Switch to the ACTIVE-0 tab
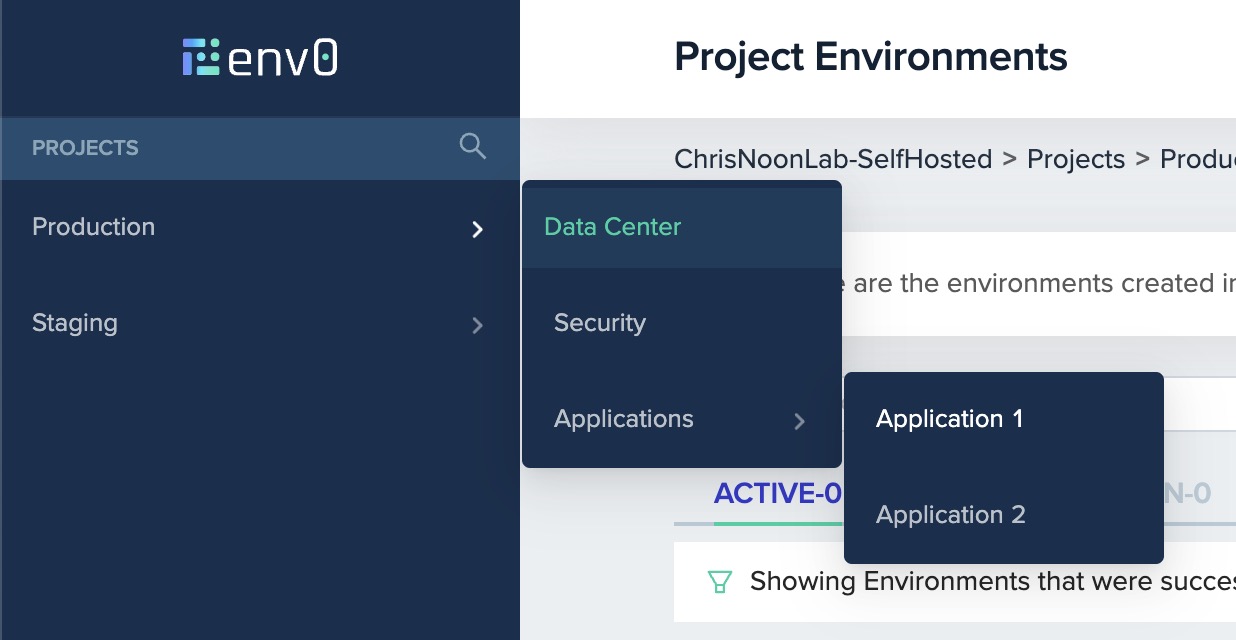Screen dimensions: 1236x640 (779, 492)
